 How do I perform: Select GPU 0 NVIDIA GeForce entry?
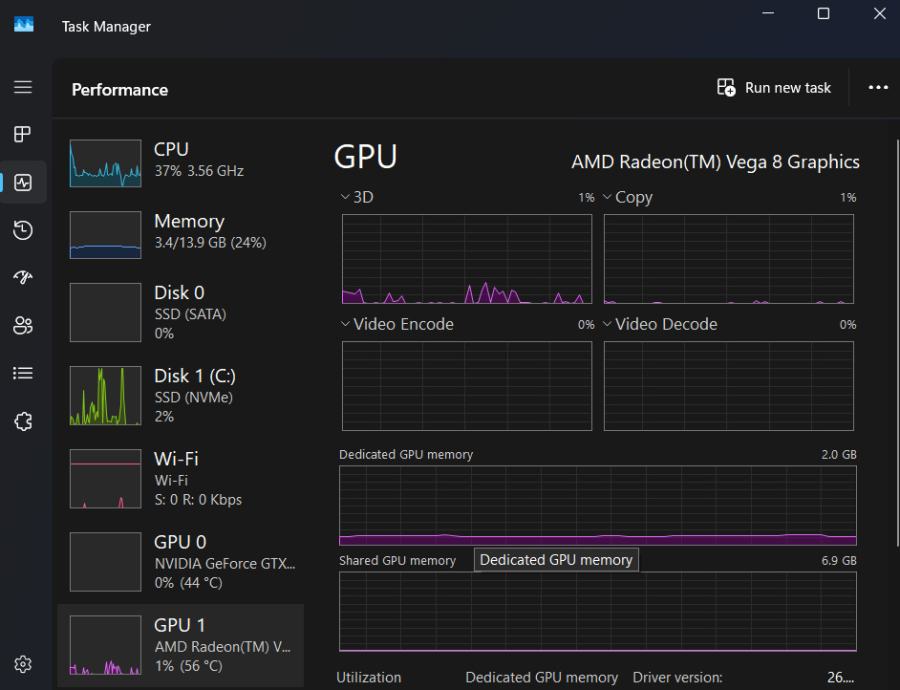point(180,561)
